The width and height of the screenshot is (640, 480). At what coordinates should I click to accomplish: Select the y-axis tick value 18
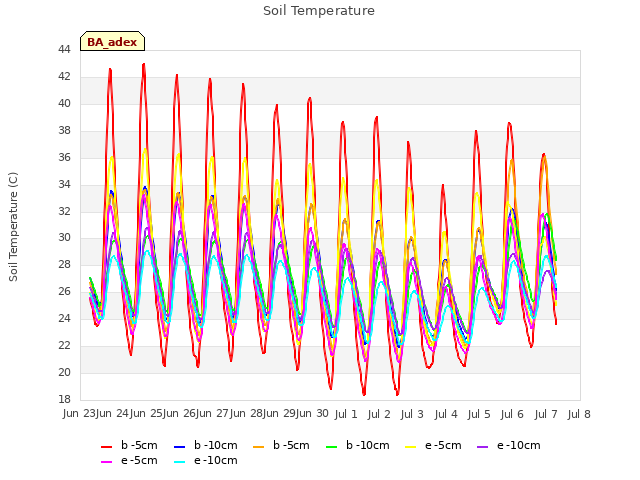coord(64,399)
